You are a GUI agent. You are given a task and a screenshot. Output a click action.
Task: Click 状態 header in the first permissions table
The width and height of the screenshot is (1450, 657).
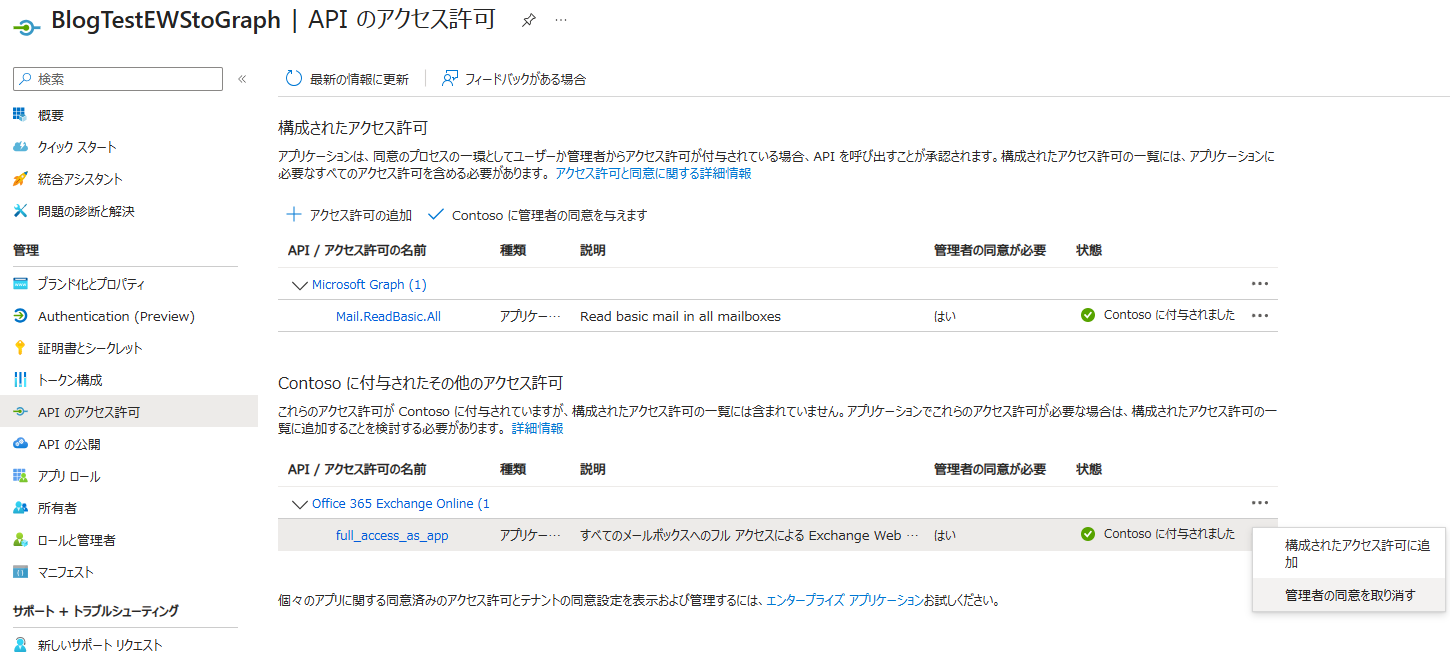(1089, 250)
